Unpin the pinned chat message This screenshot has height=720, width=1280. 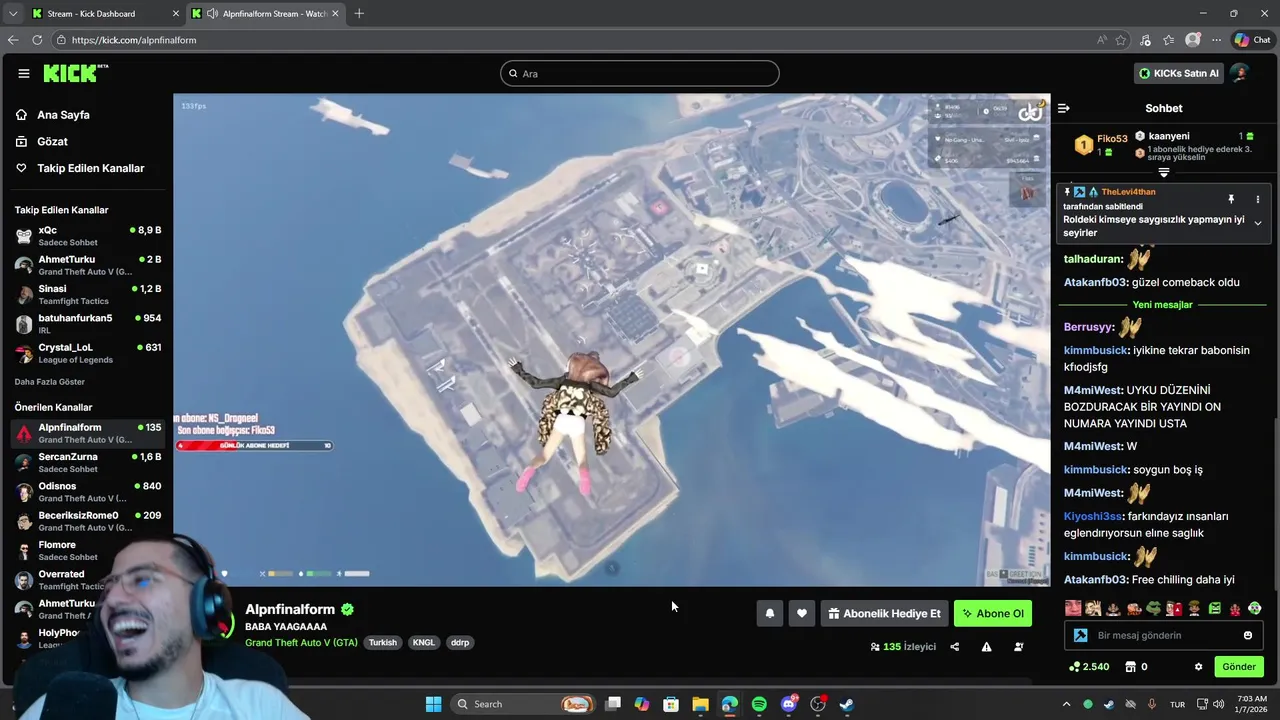click(x=1231, y=200)
